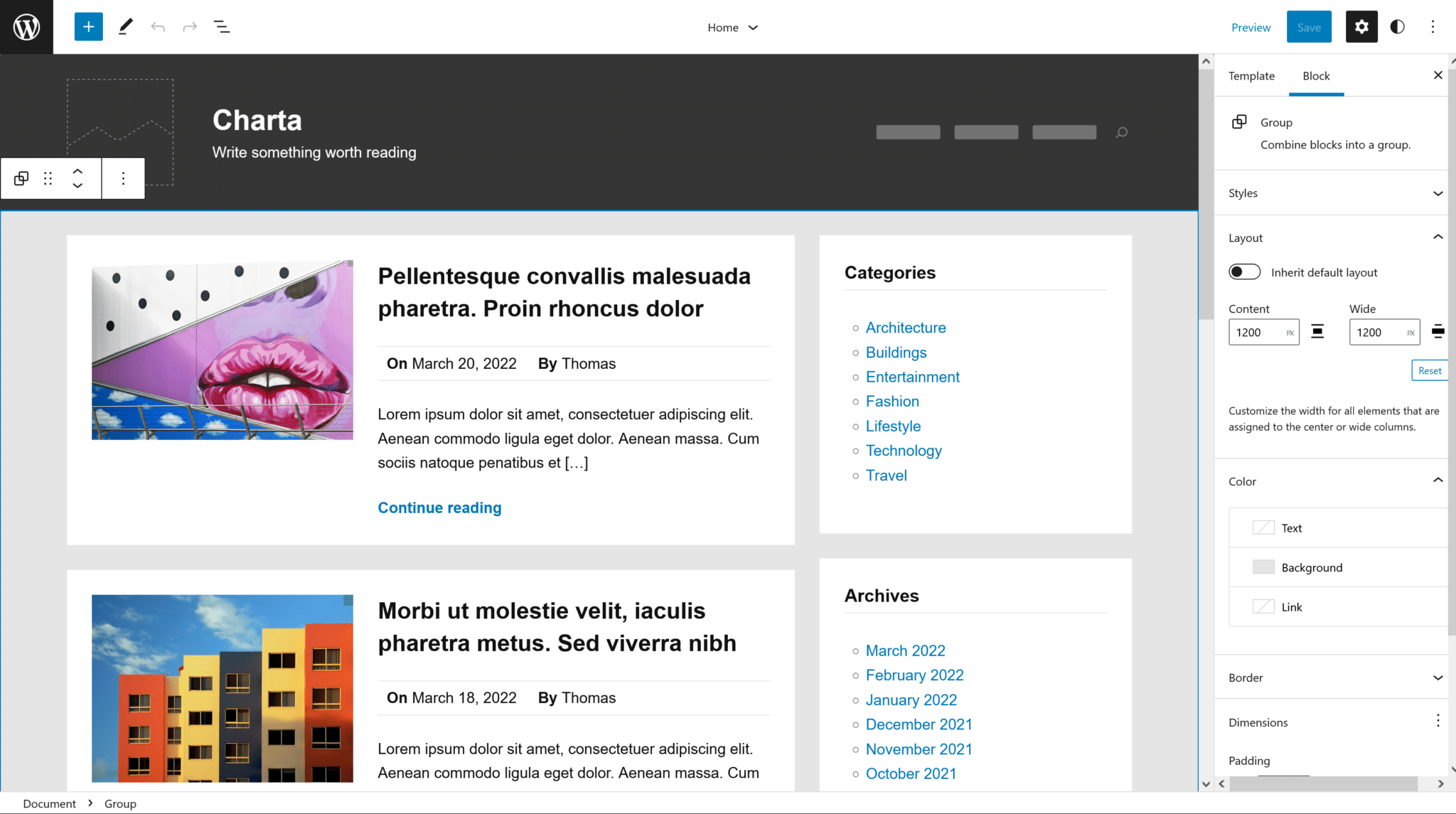Switch to the Template tab
The height and width of the screenshot is (814, 1456).
click(x=1251, y=75)
